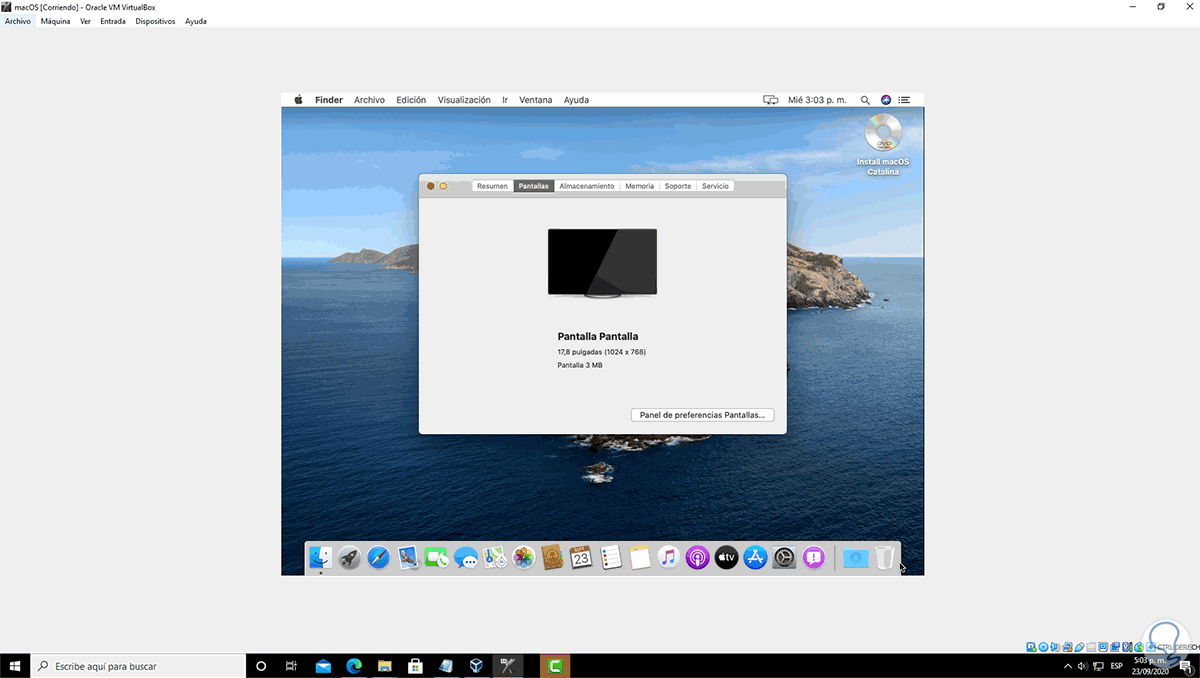Viewport: 1200px width, 678px height.
Task: Open Notification Center list icon
Action: click(904, 100)
